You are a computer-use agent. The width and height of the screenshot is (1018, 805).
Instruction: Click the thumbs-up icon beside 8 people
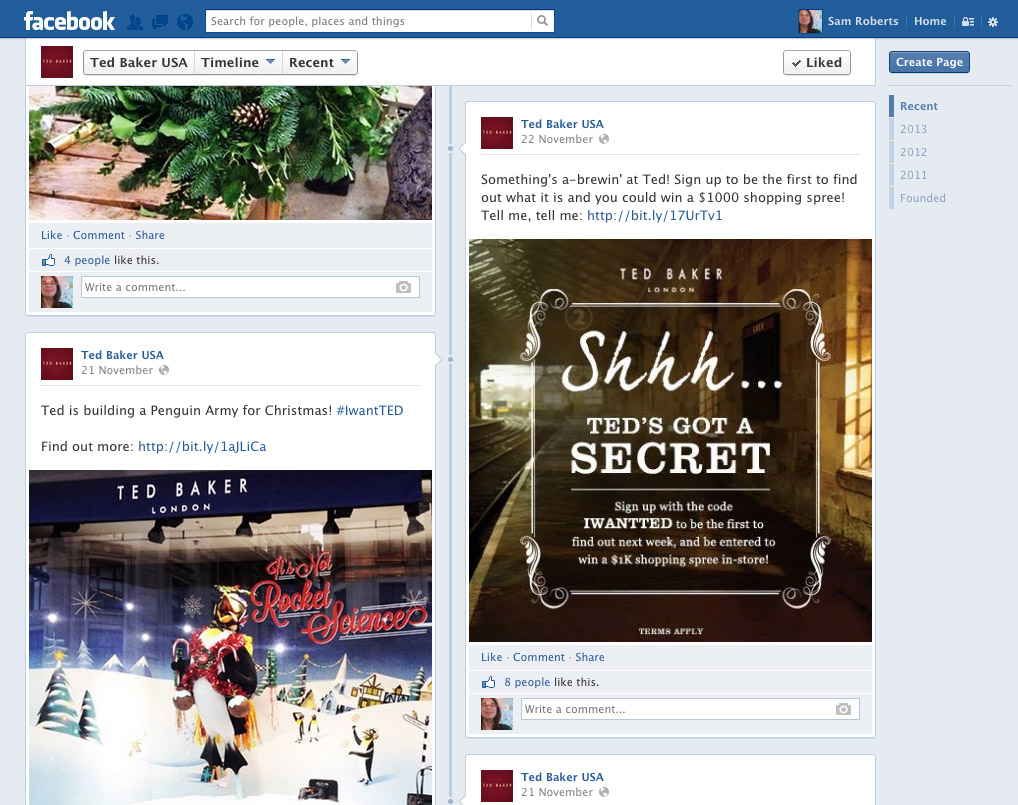[489, 682]
